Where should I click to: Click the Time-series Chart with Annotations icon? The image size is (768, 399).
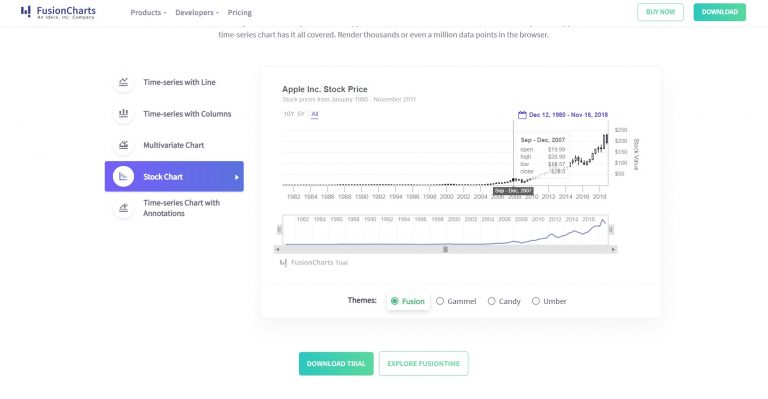(123, 208)
